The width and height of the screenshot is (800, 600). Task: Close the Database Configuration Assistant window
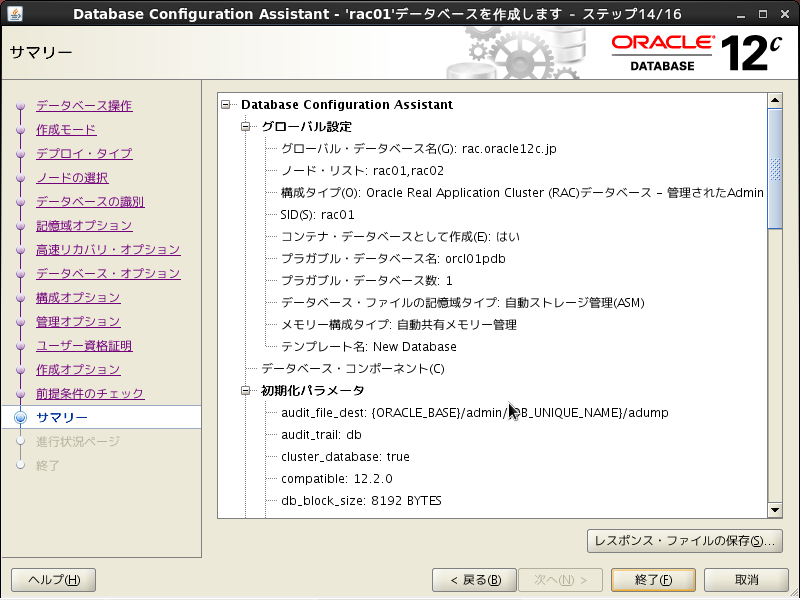[785, 14]
